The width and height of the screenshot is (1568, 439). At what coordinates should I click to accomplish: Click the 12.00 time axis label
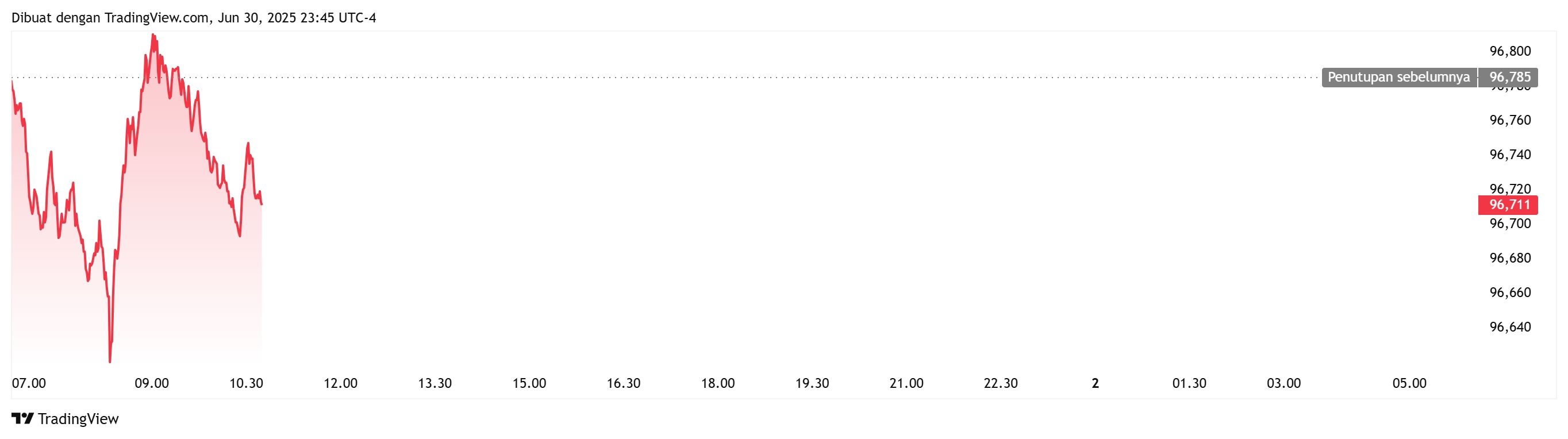[340, 384]
